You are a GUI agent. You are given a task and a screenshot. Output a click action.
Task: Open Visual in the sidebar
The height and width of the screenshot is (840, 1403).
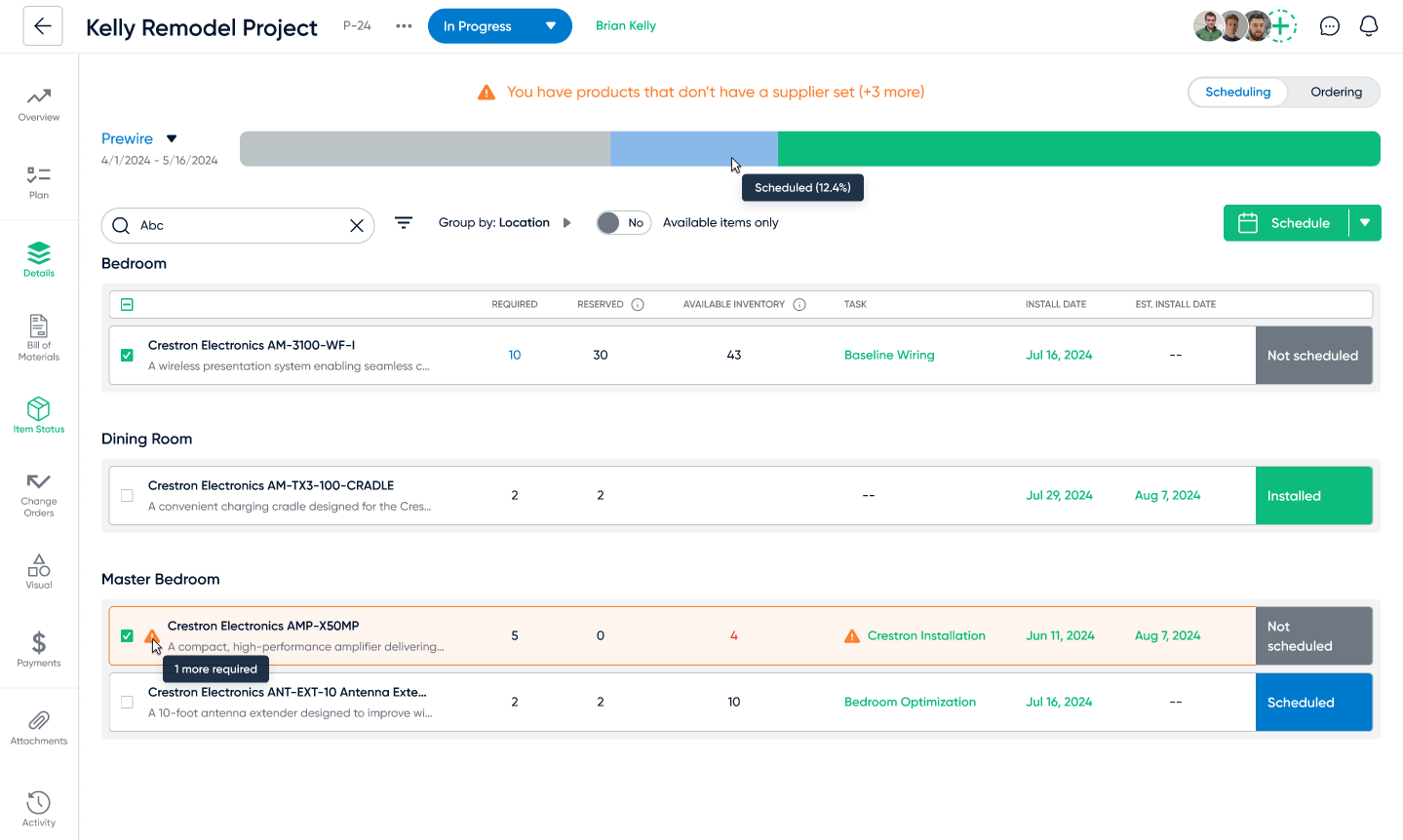pos(39,572)
